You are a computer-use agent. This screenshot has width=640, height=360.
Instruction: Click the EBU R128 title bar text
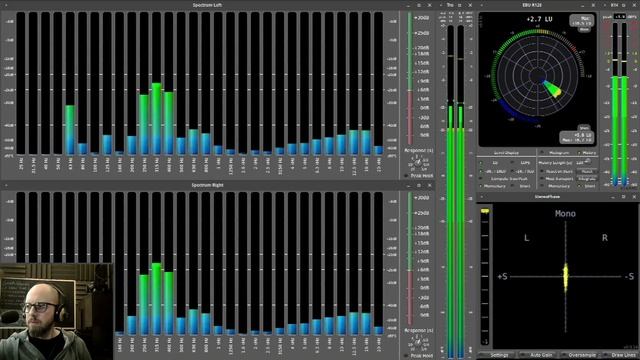click(532, 5)
